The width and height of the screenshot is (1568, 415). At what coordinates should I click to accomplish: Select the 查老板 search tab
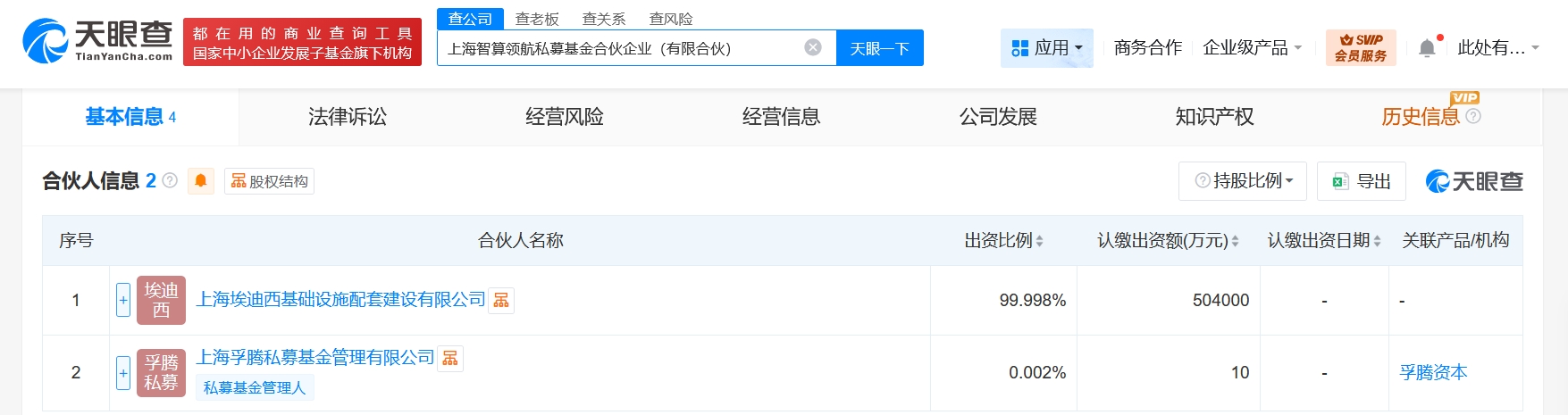537,19
